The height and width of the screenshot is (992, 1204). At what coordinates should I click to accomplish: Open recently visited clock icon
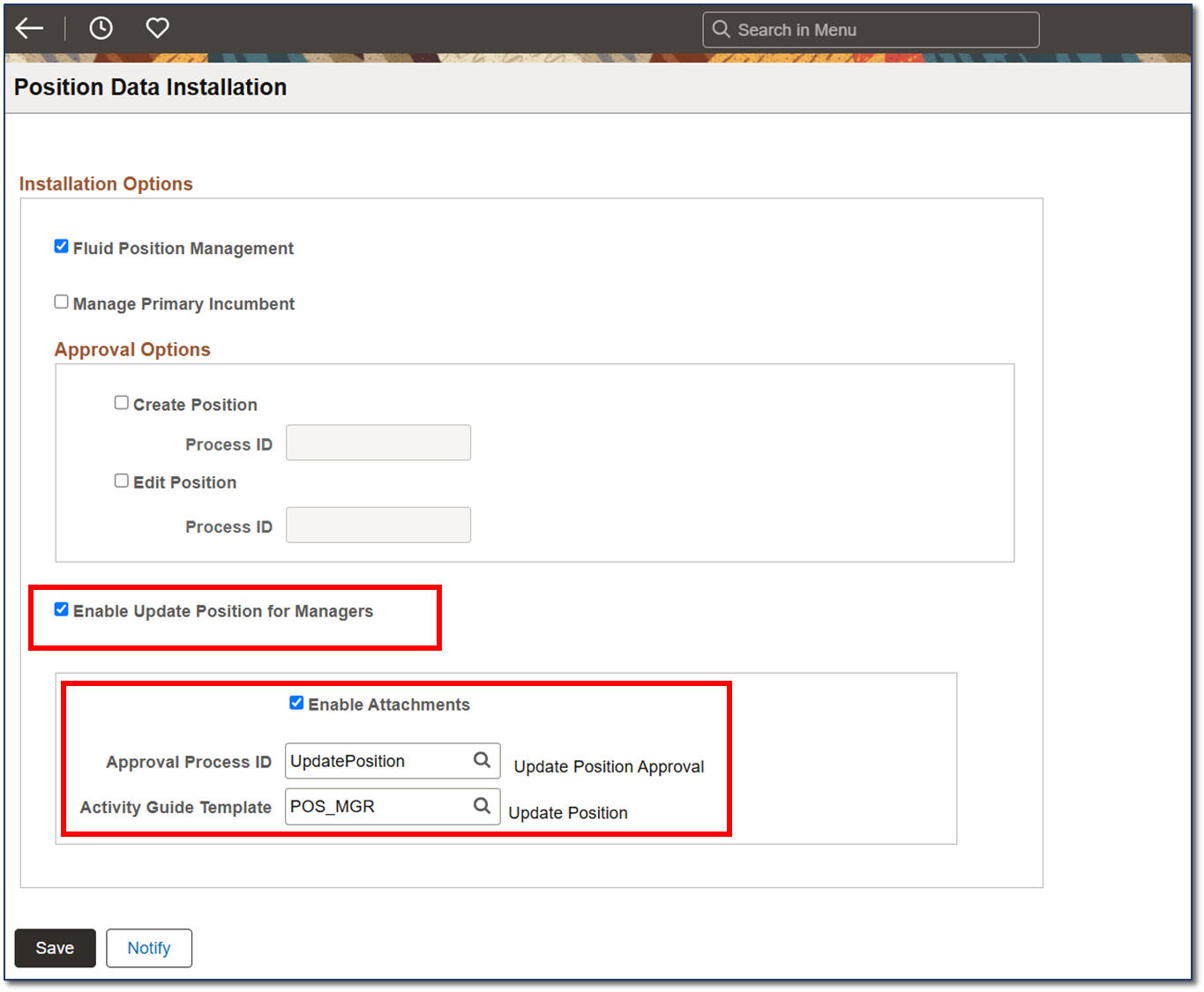point(101,28)
